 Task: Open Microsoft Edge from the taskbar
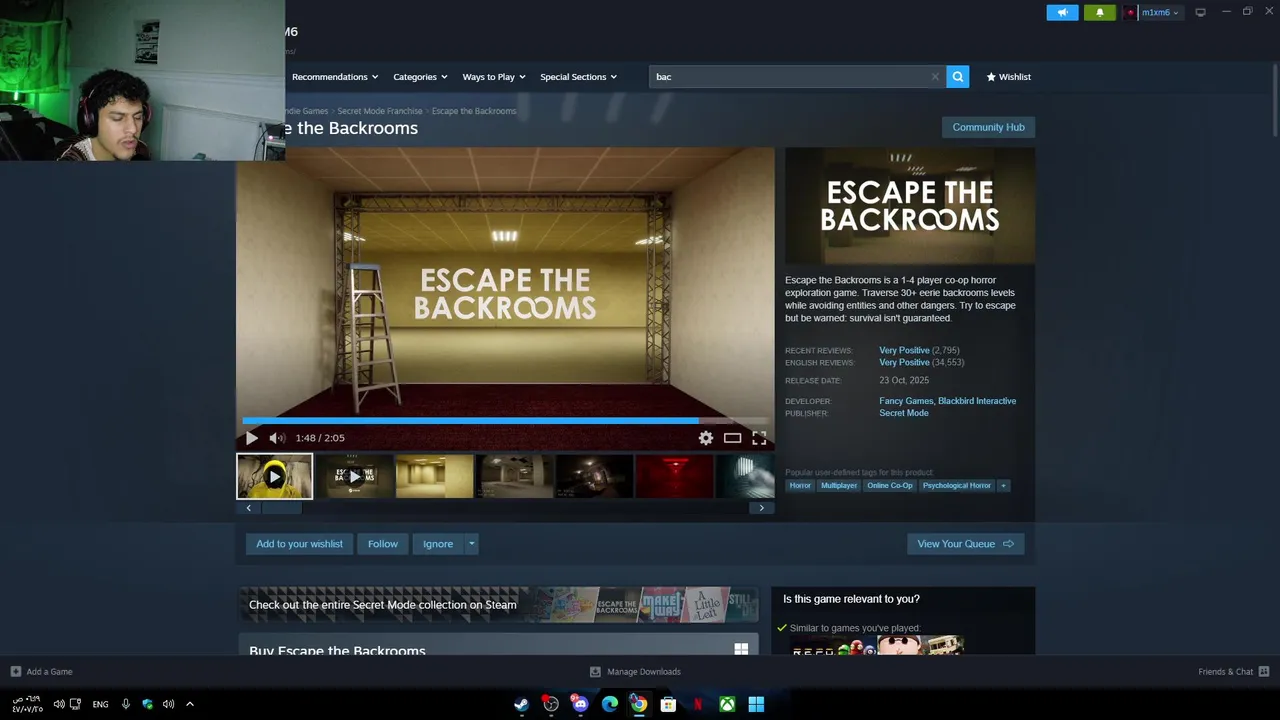[x=609, y=704]
